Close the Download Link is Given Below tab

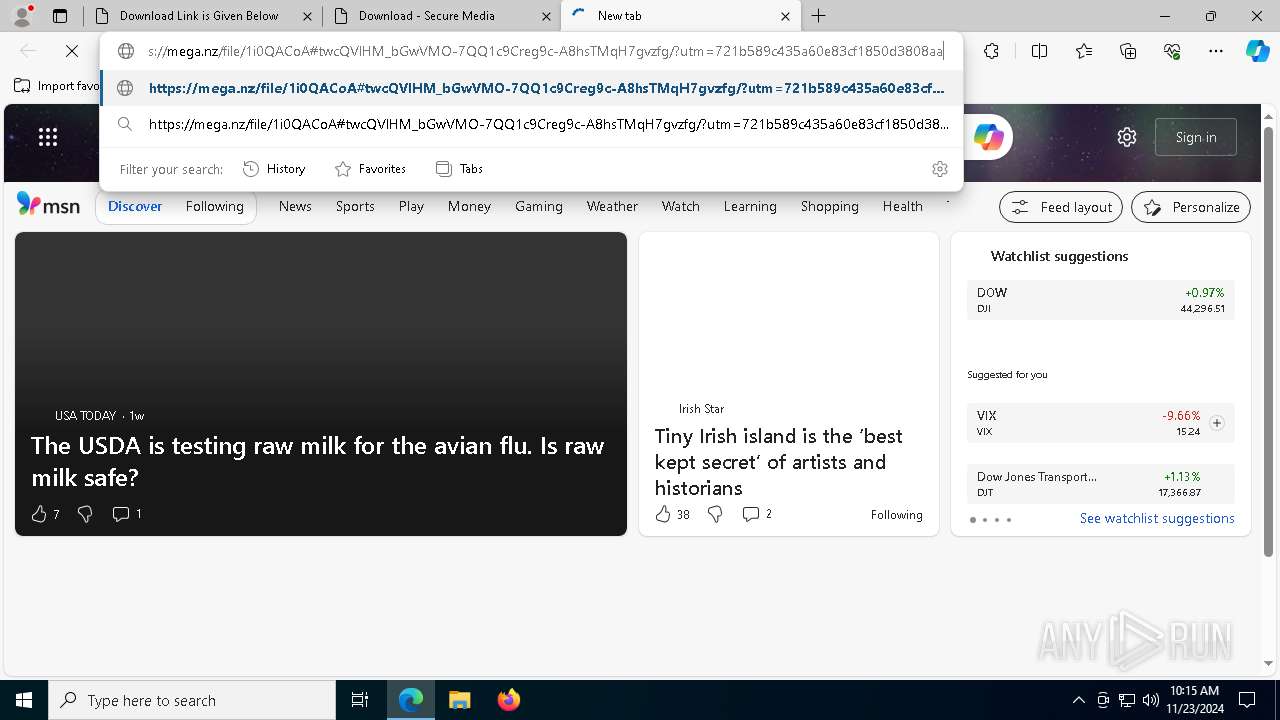(307, 16)
